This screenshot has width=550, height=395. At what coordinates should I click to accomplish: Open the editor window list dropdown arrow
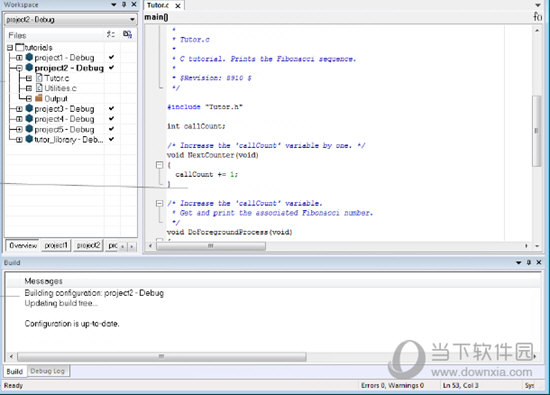coord(538,5)
